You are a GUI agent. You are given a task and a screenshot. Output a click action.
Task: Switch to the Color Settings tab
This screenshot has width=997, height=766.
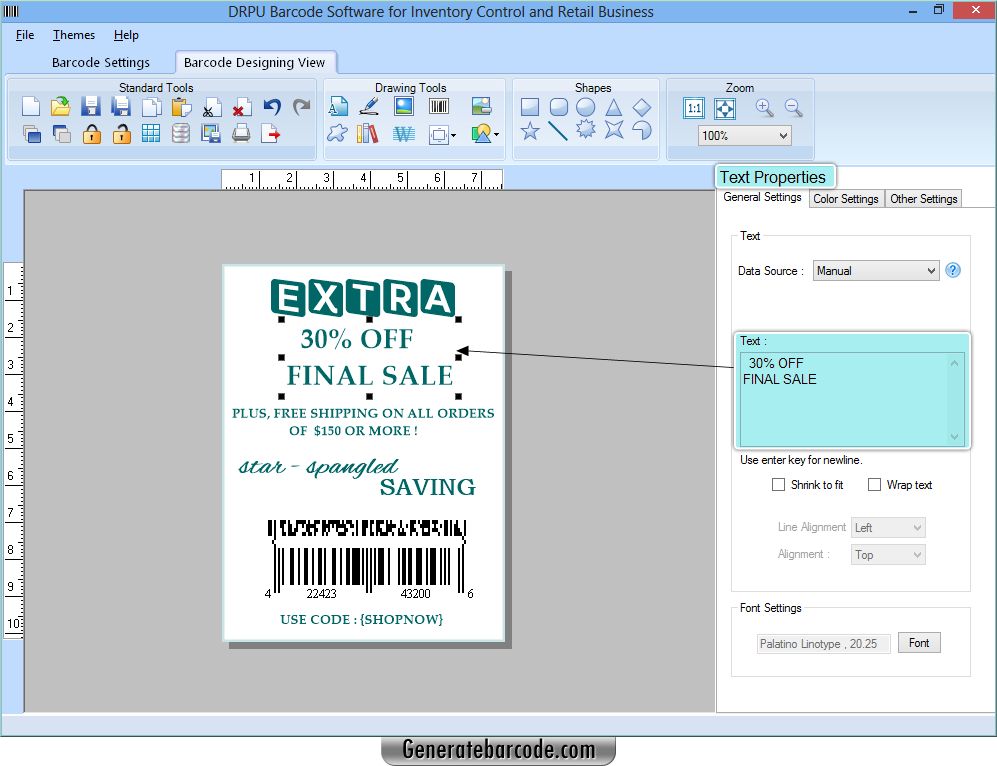[x=846, y=198]
